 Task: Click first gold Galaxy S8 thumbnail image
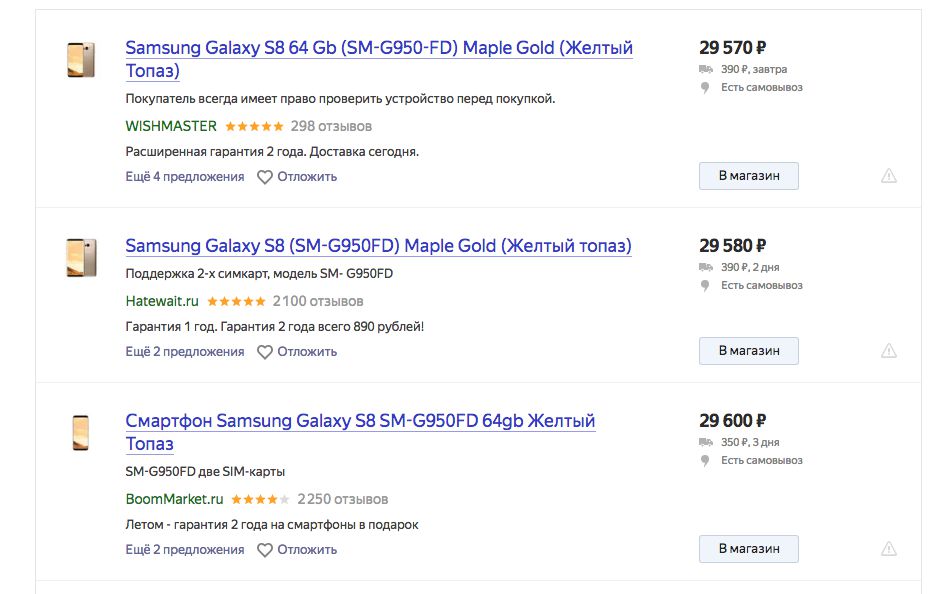click(81, 60)
